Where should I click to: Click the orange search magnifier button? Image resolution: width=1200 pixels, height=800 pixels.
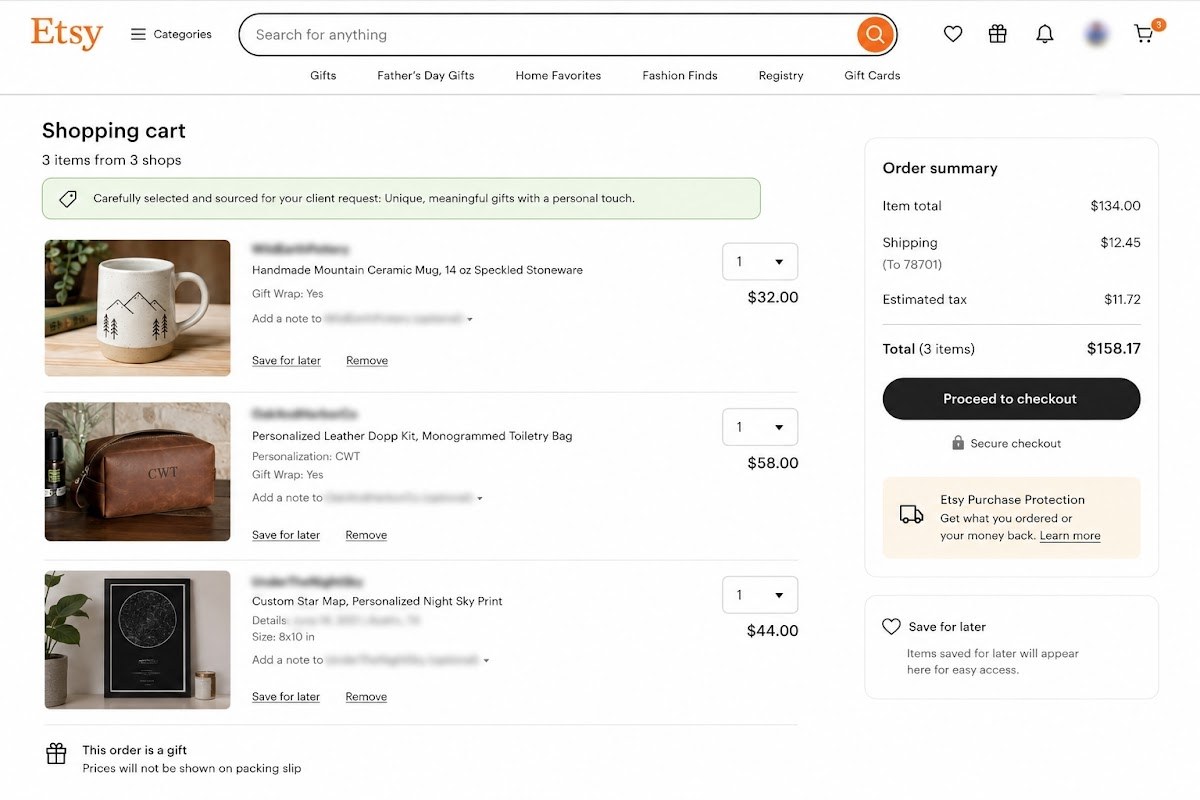(x=875, y=35)
